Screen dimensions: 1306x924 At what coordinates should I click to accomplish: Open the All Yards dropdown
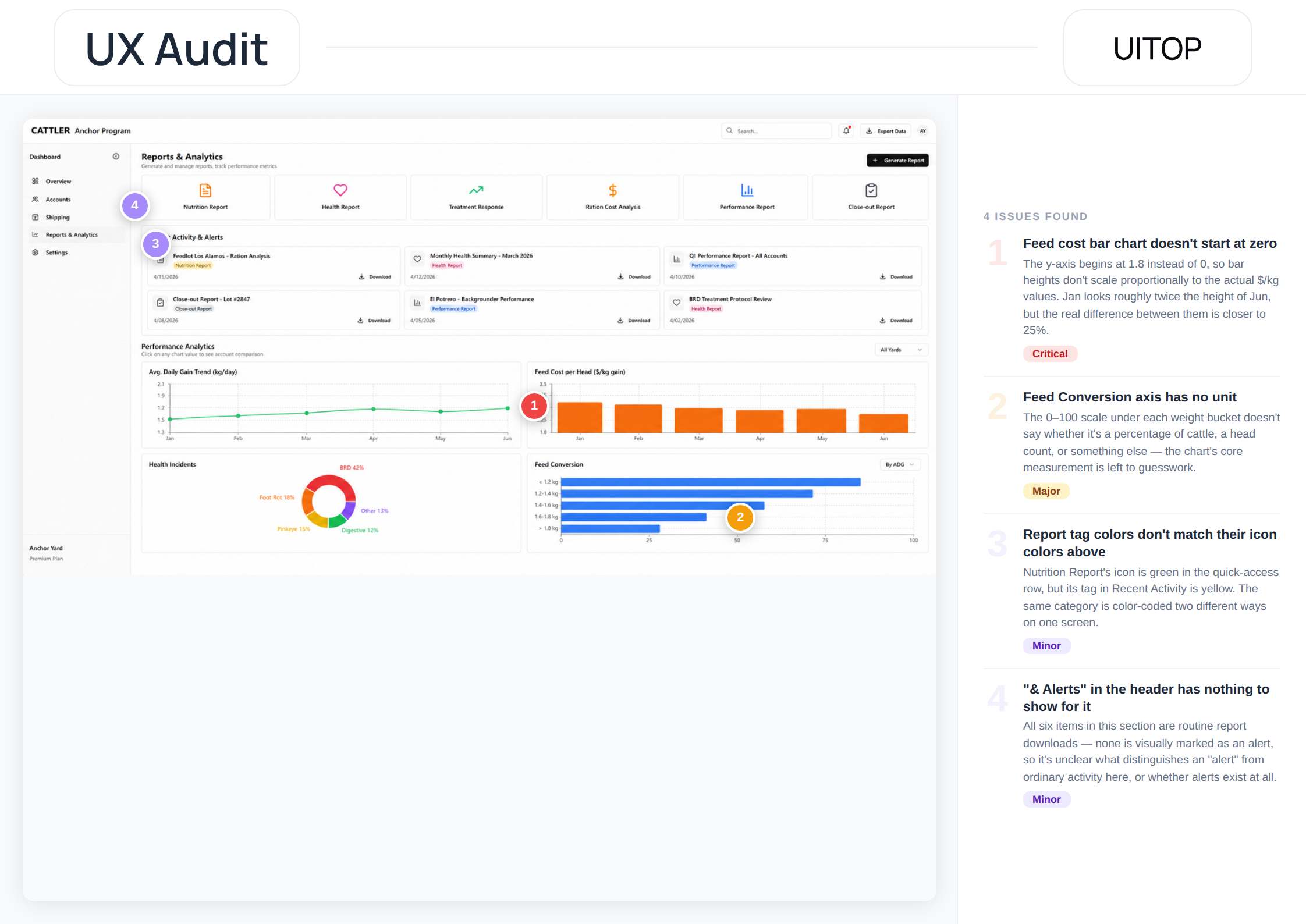901,350
